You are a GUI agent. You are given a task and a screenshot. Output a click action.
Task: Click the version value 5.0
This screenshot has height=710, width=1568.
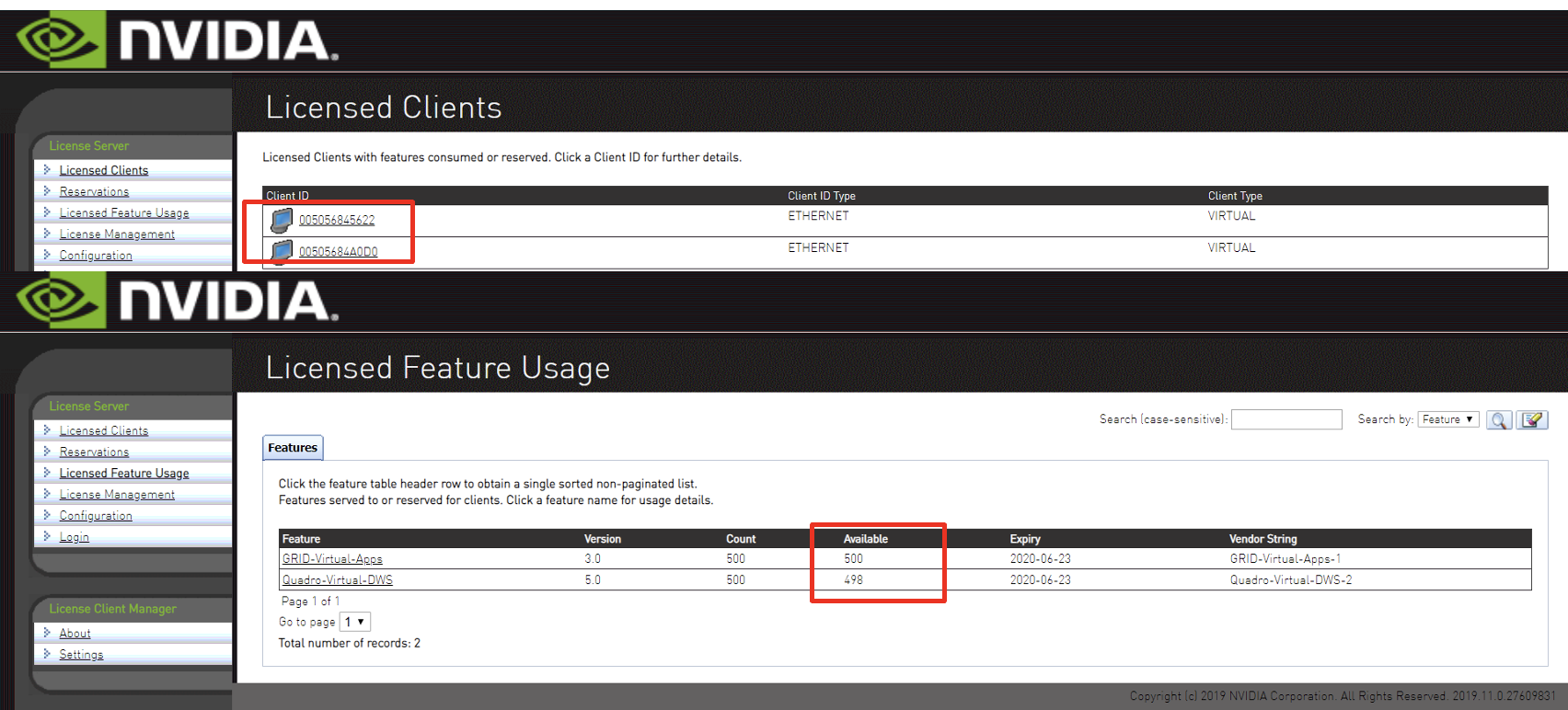(593, 580)
